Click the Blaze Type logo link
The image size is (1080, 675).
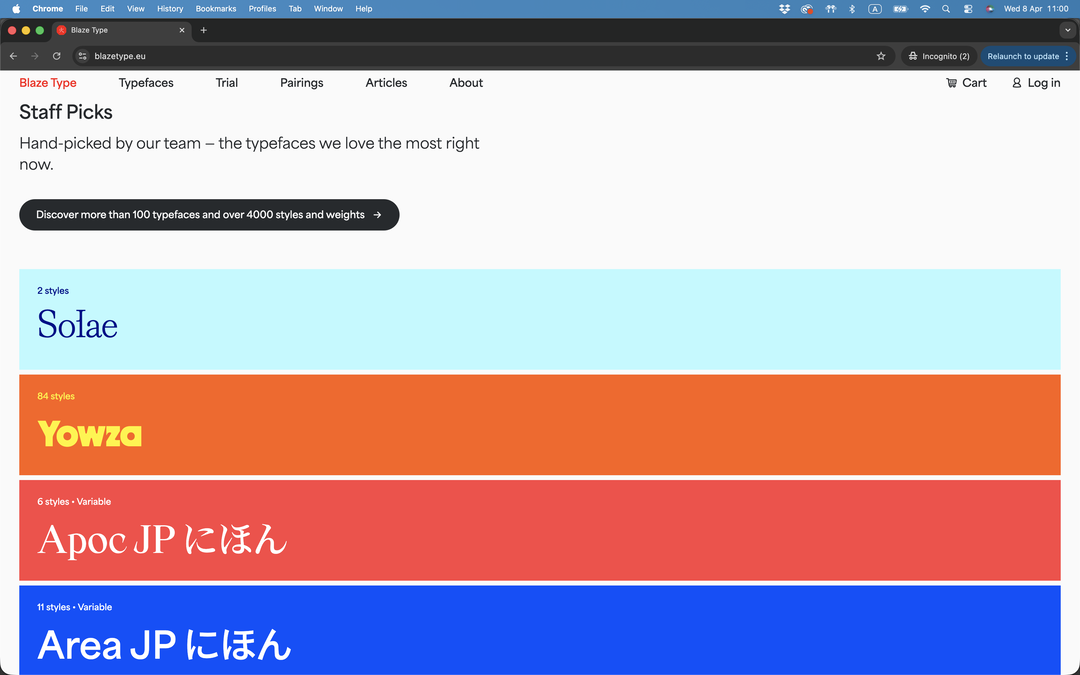click(x=48, y=83)
